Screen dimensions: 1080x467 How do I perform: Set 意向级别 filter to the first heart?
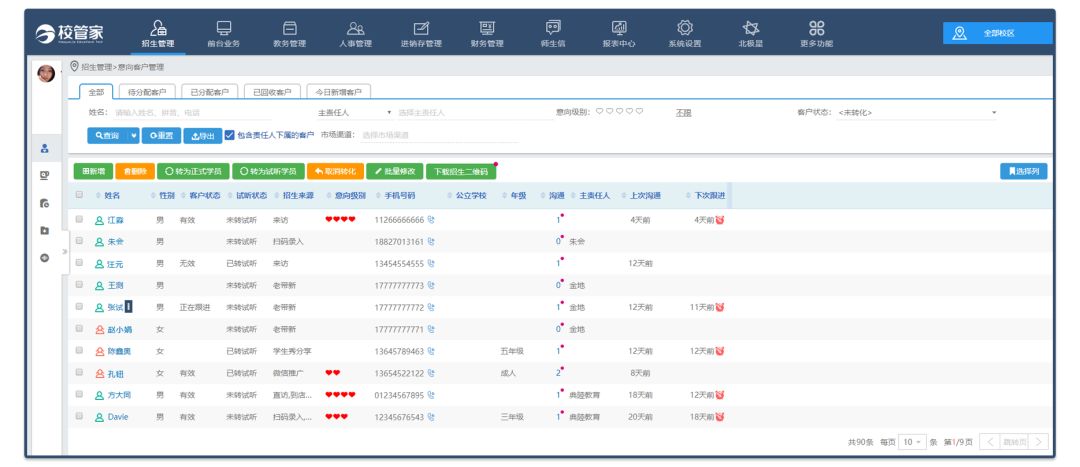tap(599, 112)
